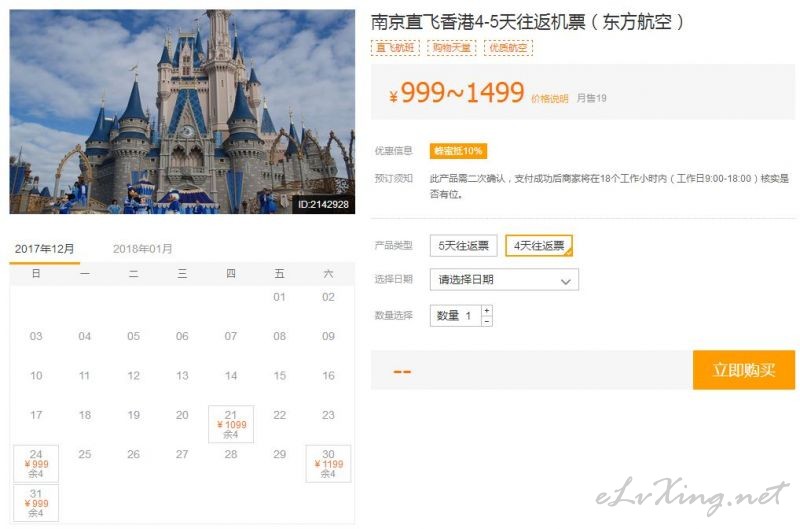This screenshot has width=800, height=529.
Task: Click the 数量 quantity input field
Action: click(456, 316)
